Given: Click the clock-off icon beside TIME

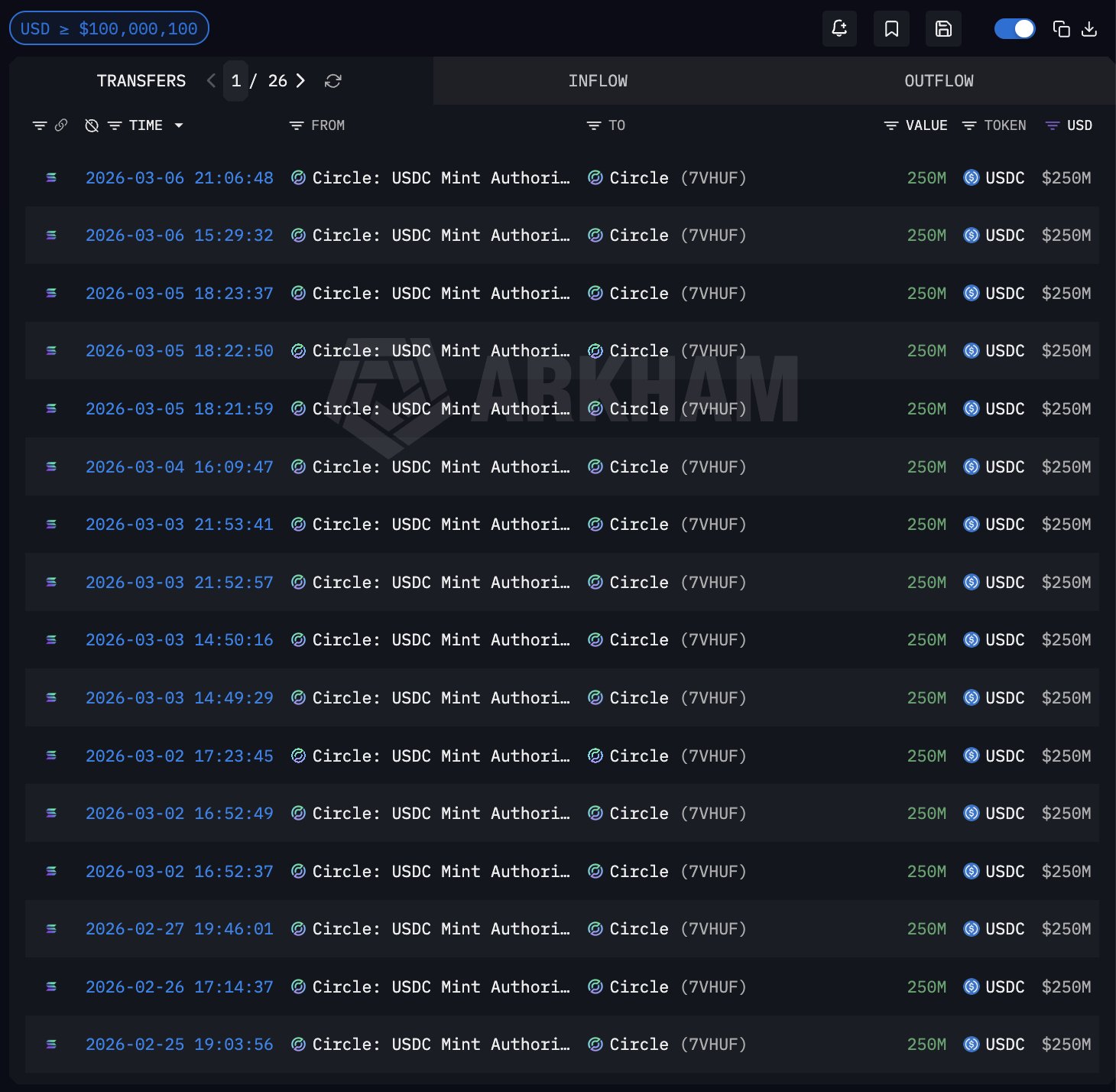Looking at the screenshot, I should point(92,125).
